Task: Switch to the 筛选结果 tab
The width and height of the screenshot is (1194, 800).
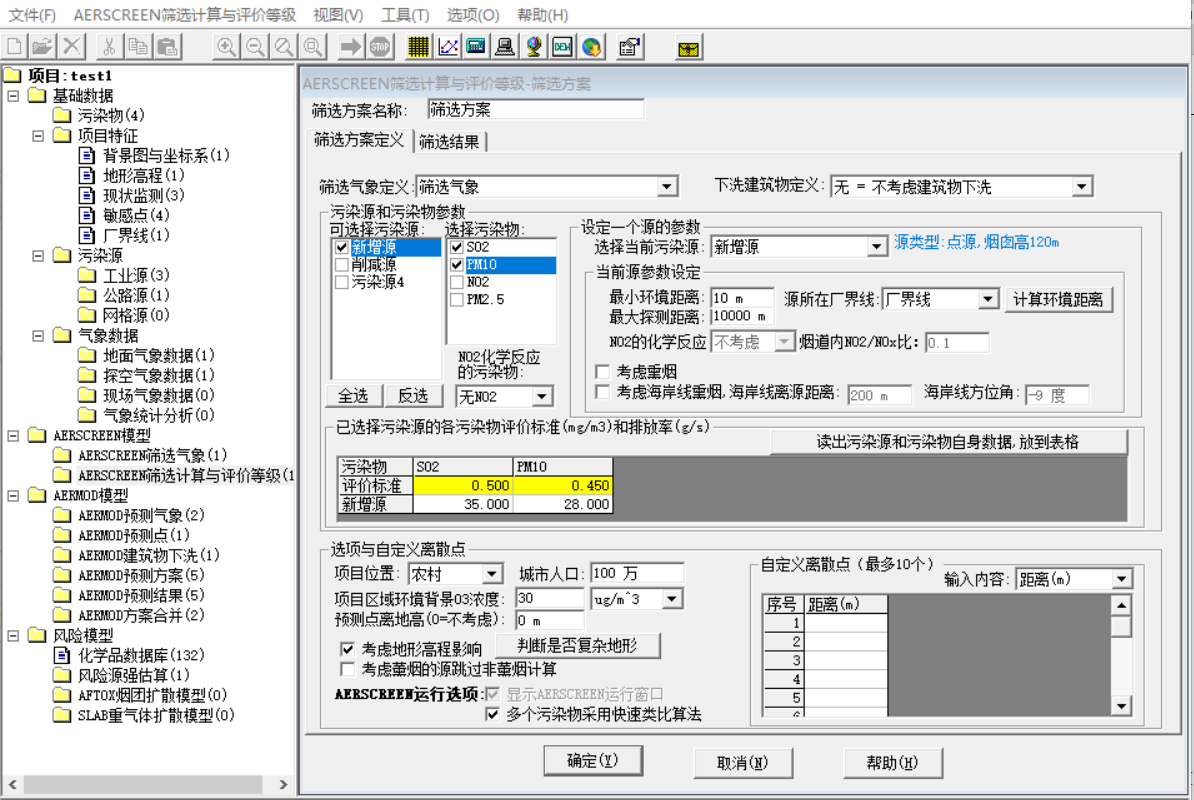Action: 449,142
